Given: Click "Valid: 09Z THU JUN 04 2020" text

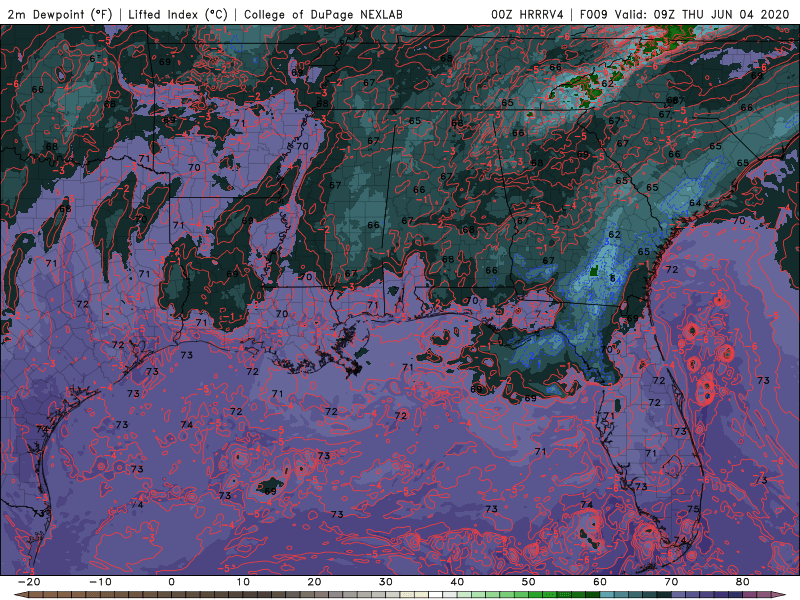Looking at the screenshot, I should coord(702,14).
